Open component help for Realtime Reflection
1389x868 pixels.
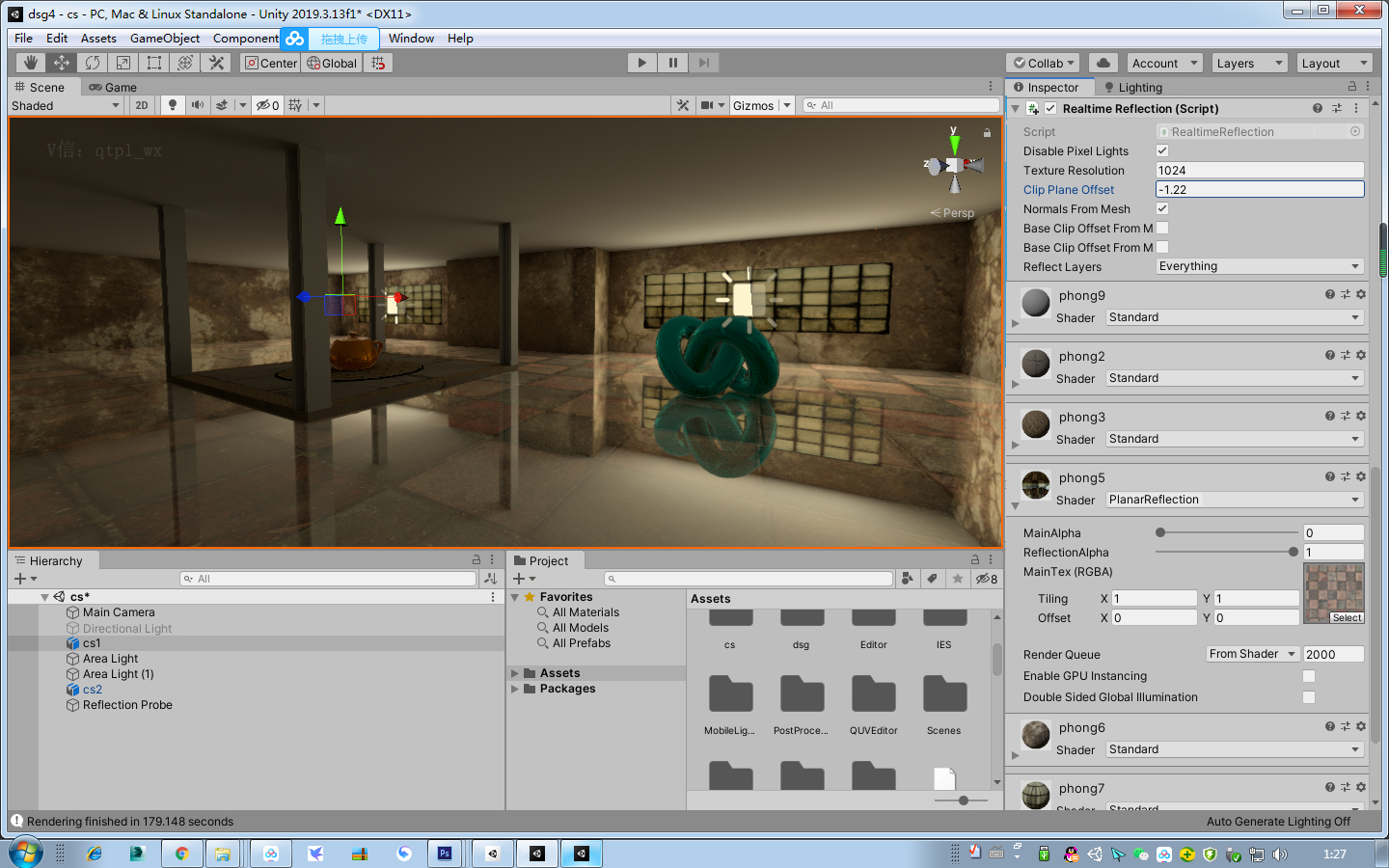click(1318, 108)
